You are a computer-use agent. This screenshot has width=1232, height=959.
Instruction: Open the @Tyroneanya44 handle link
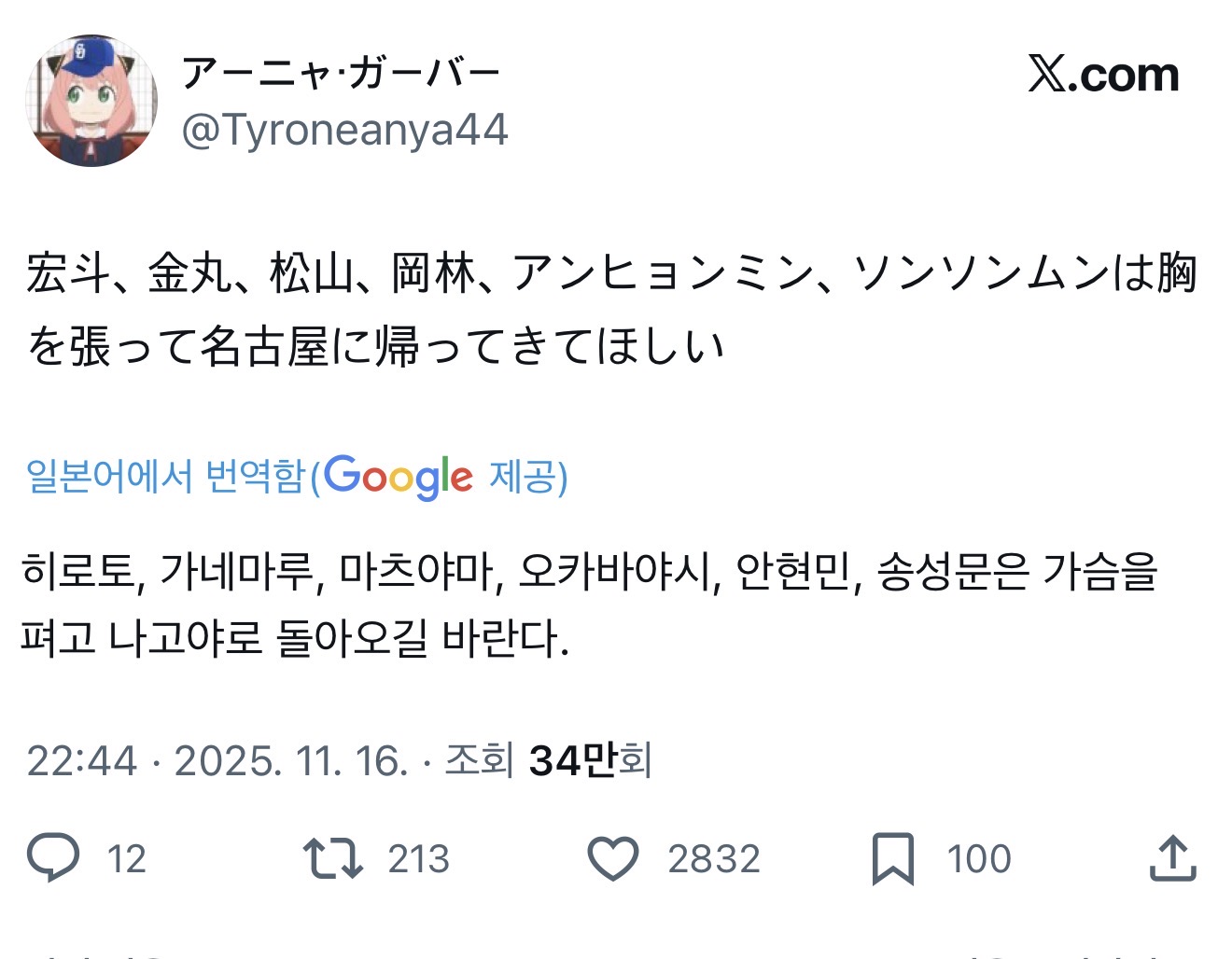(344, 130)
